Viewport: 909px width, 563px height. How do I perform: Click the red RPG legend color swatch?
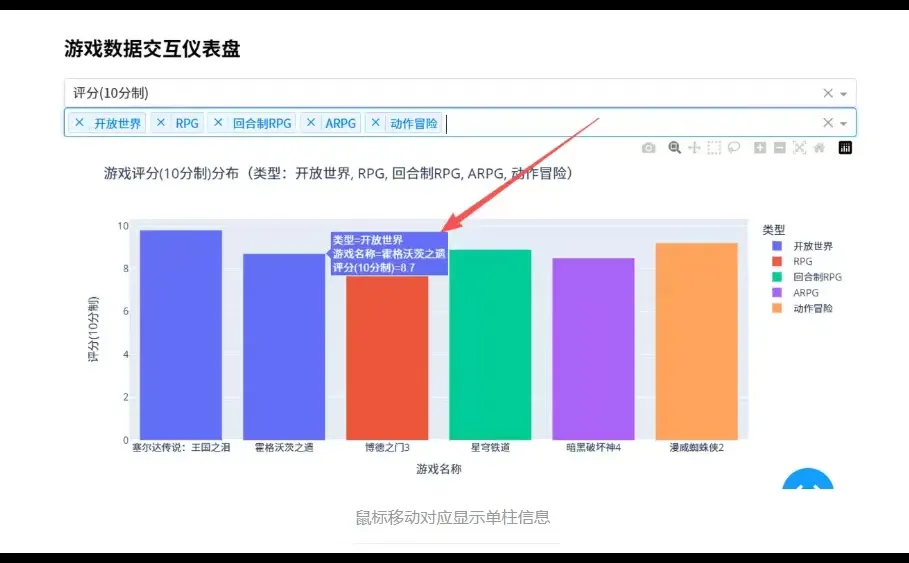pos(777,261)
